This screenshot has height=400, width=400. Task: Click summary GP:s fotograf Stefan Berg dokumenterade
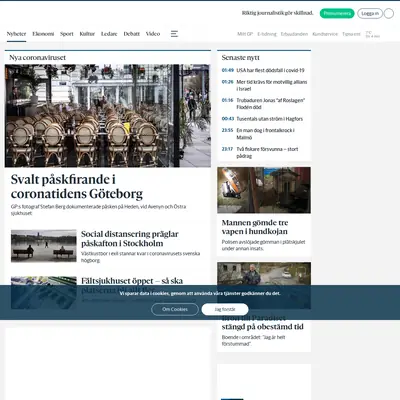98,210
